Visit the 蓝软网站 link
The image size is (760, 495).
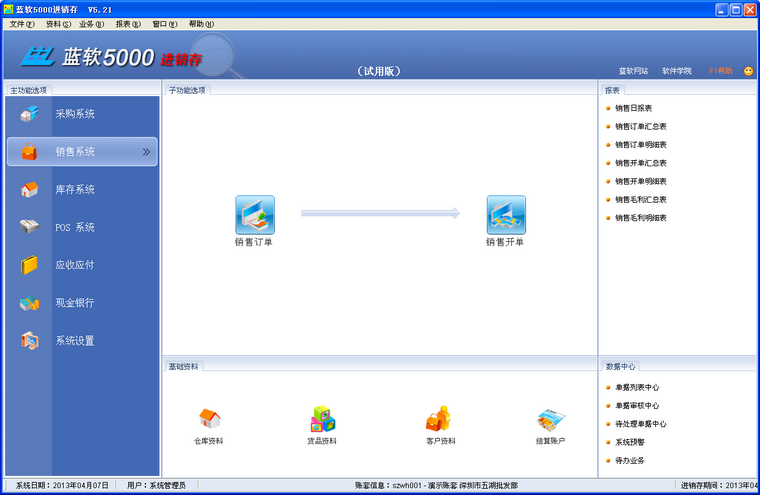click(x=633, y=71)
